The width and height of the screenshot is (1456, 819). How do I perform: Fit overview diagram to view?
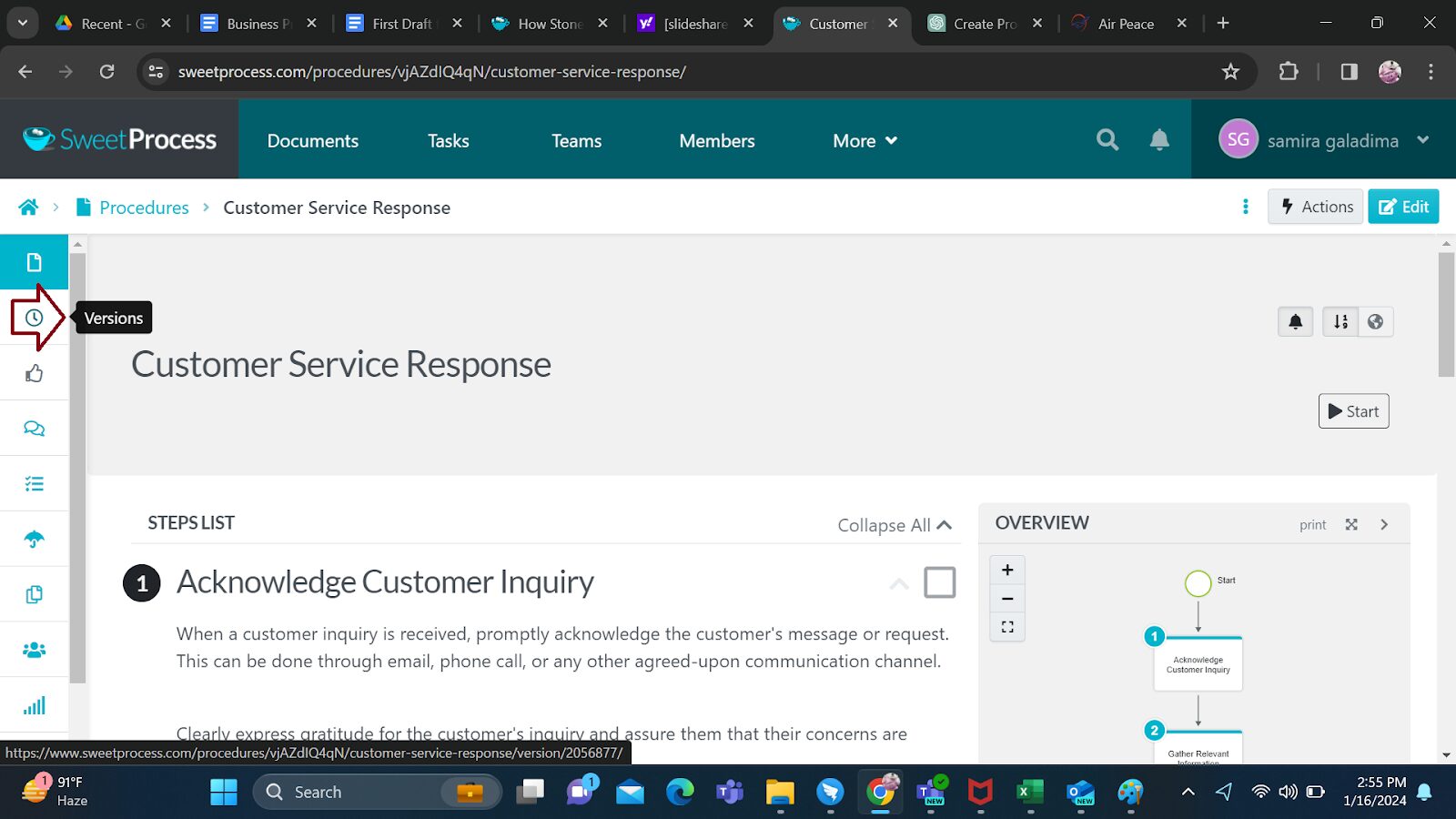point(1007,627)
